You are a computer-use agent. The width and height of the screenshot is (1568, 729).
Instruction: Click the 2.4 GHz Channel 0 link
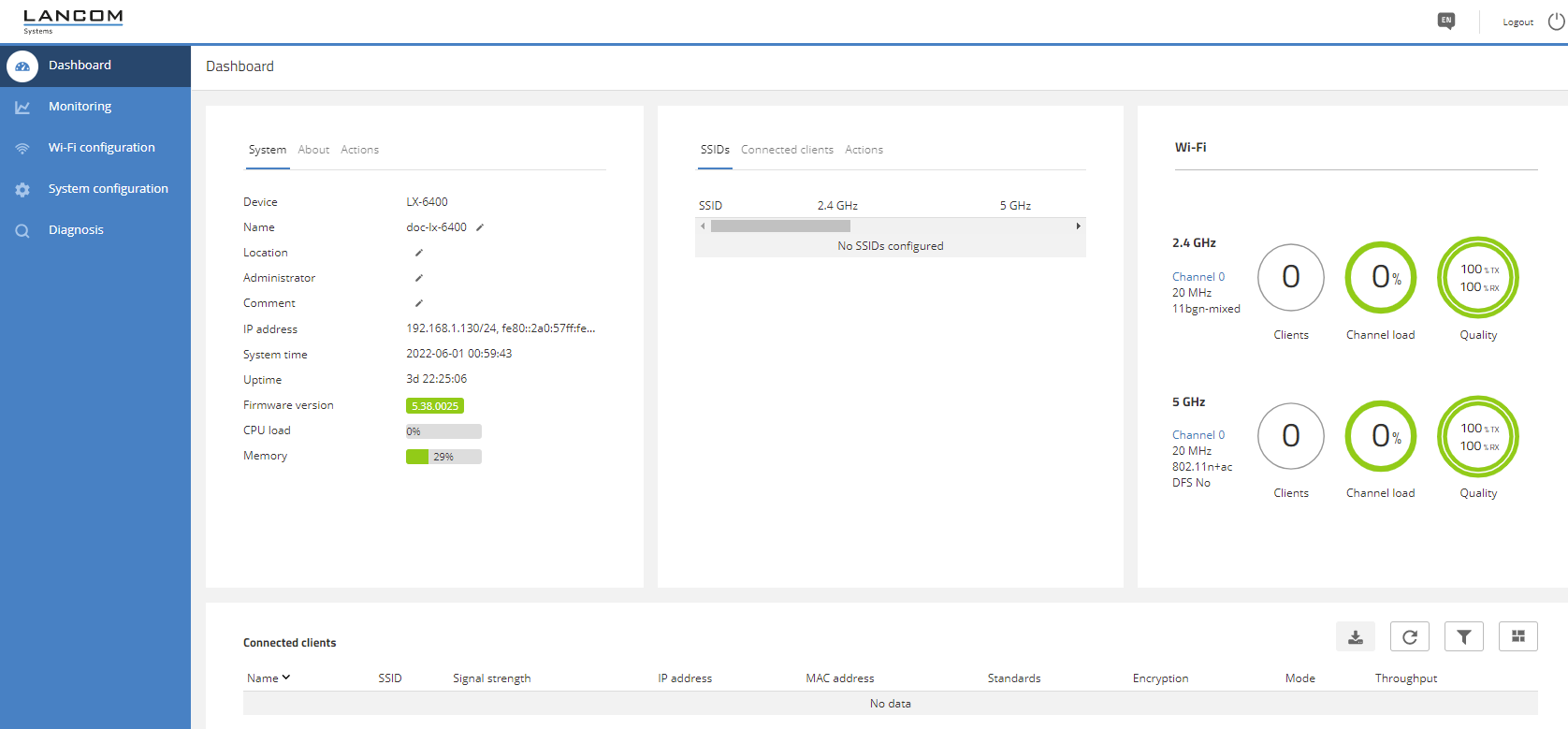1198,277
